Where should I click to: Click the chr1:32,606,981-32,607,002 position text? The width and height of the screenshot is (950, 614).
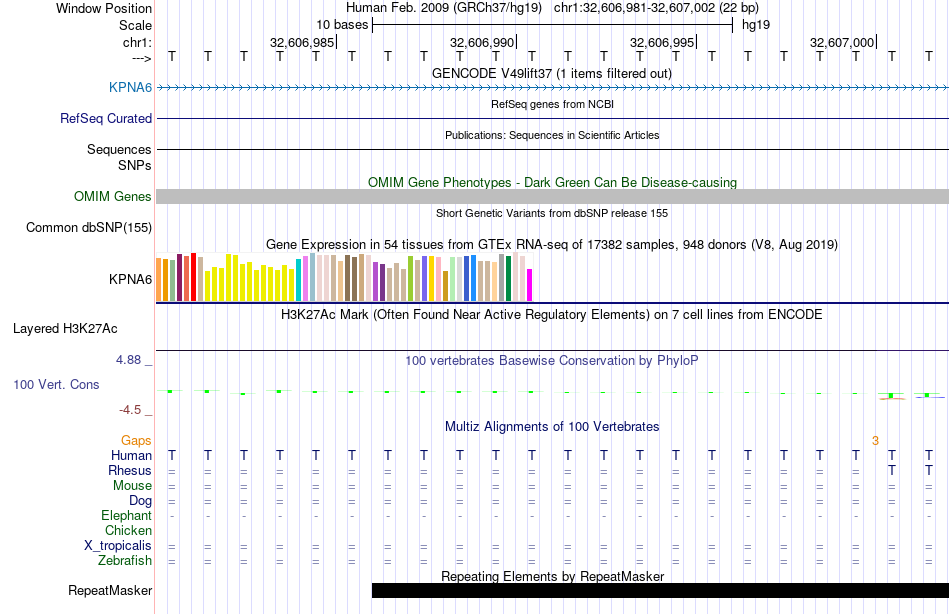656,8
